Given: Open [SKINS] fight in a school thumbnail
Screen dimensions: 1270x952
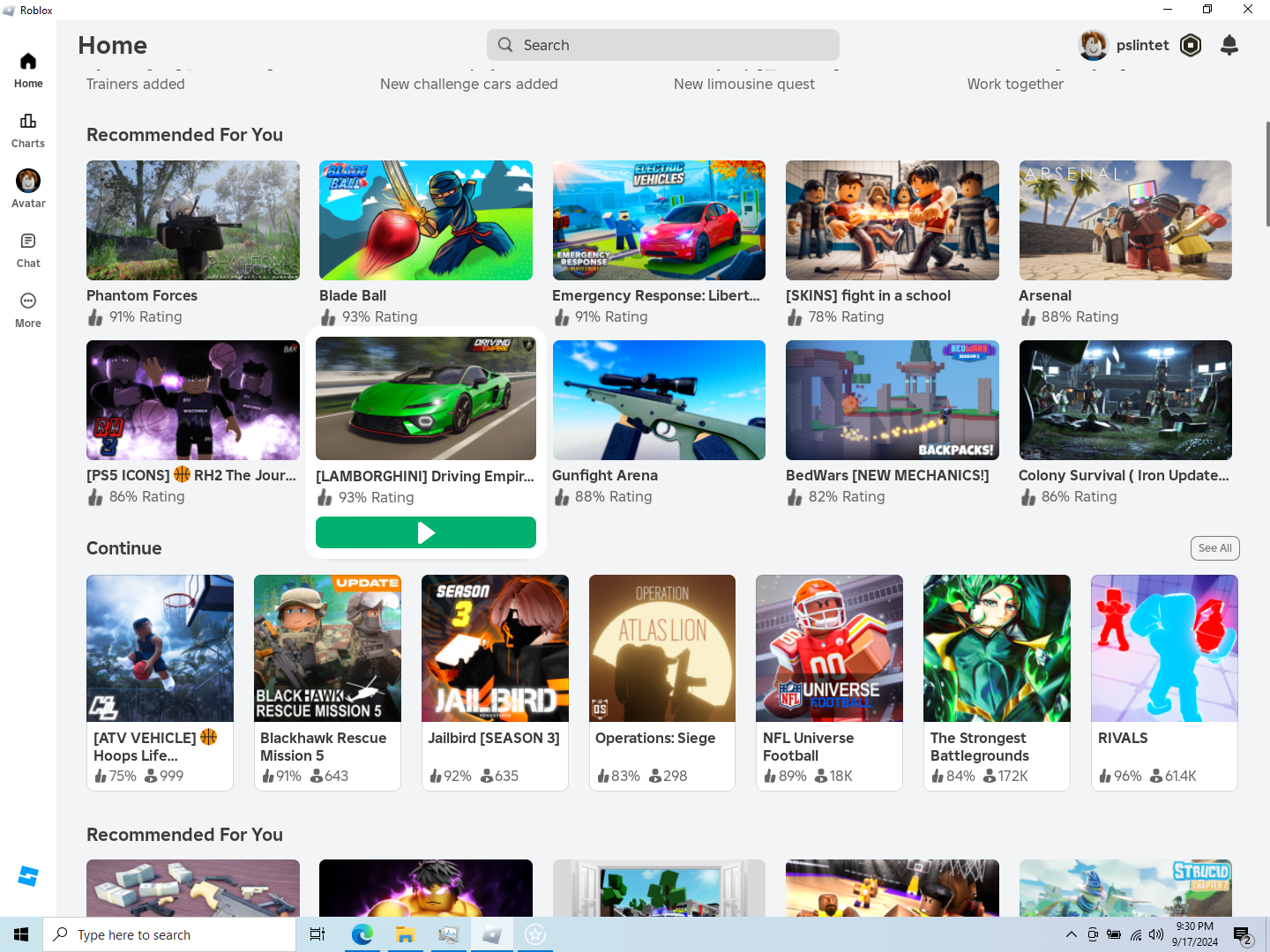Looking at the screenshot, I should (x=893, y=220).
